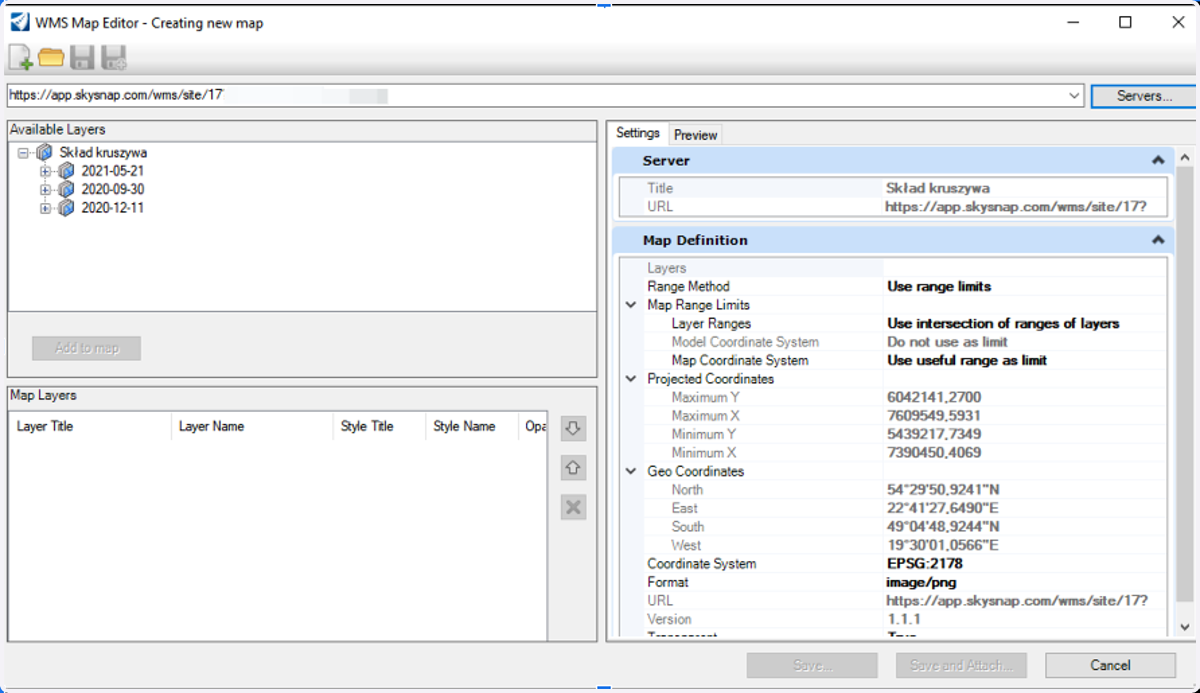Click the Save As disk icon
The height and width of the screenshot is (693, 1200).
[114, 58]
